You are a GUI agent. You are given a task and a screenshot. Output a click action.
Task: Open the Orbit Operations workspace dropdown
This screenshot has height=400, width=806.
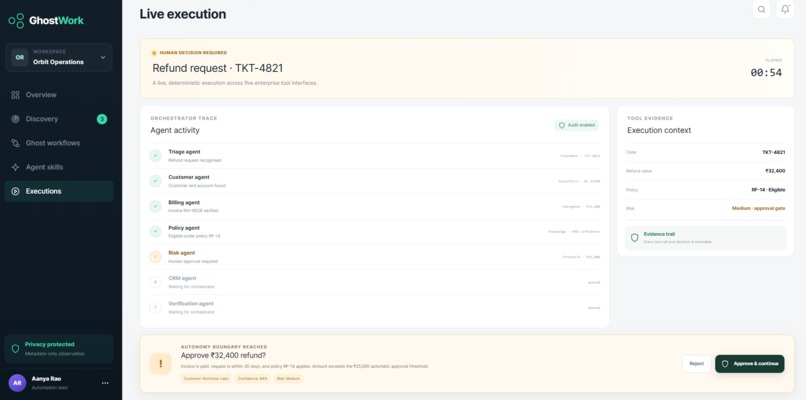[59, 57]
